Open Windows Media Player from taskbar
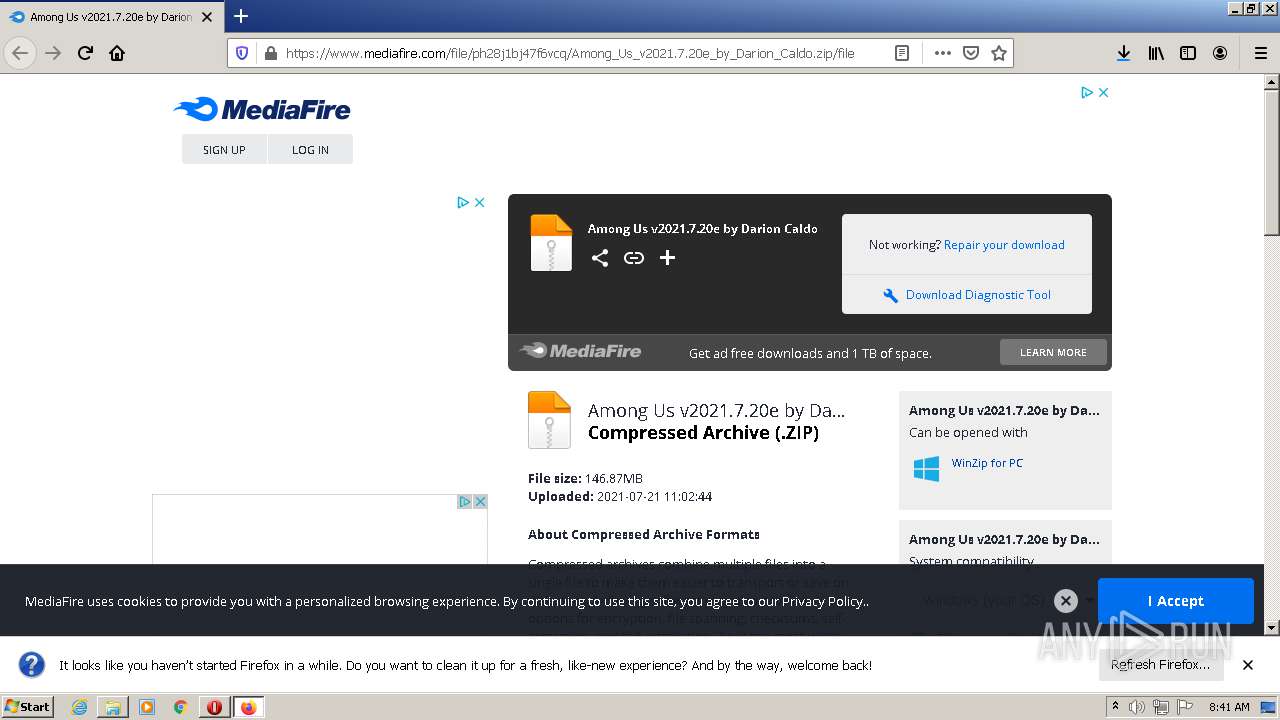The width and height of the screenshot is (1280, 720). (x=147, y=707)
